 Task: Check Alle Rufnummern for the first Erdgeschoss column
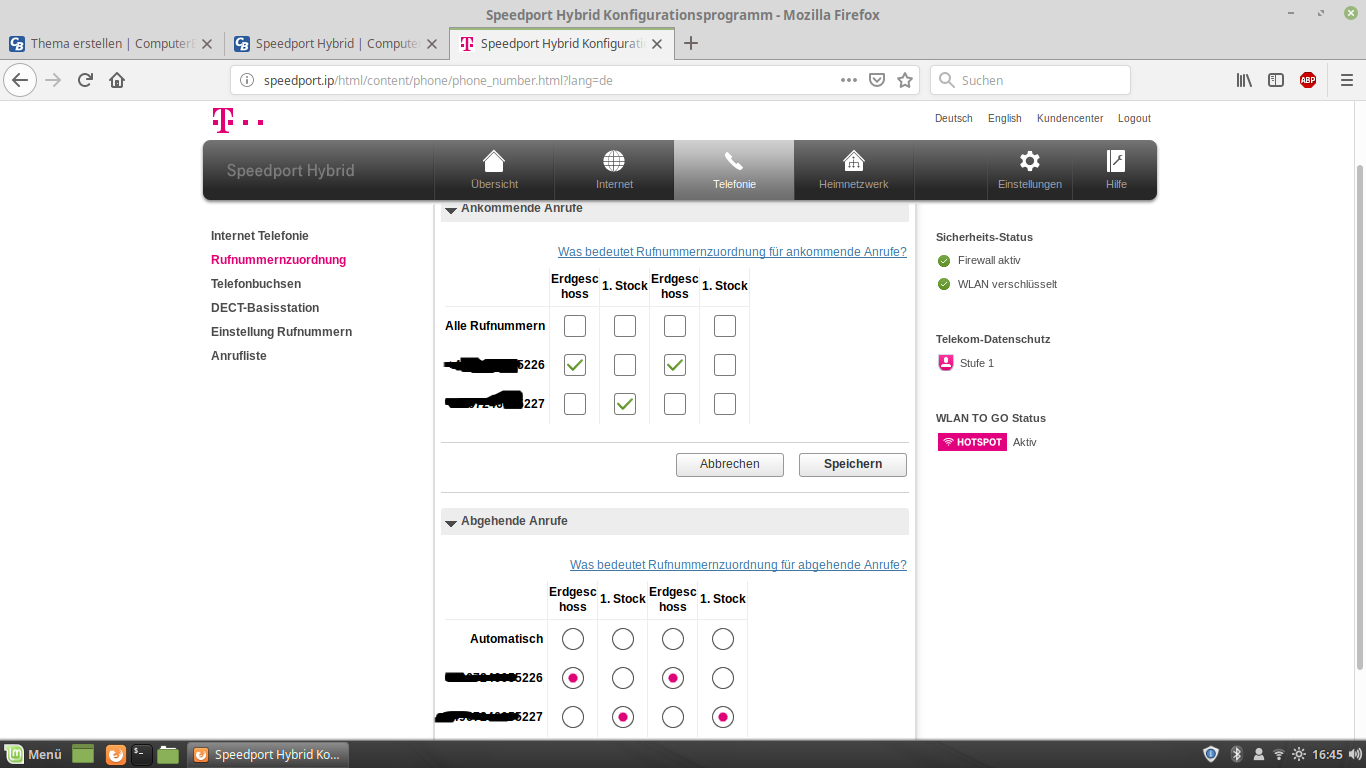click(x=575, y=326)
